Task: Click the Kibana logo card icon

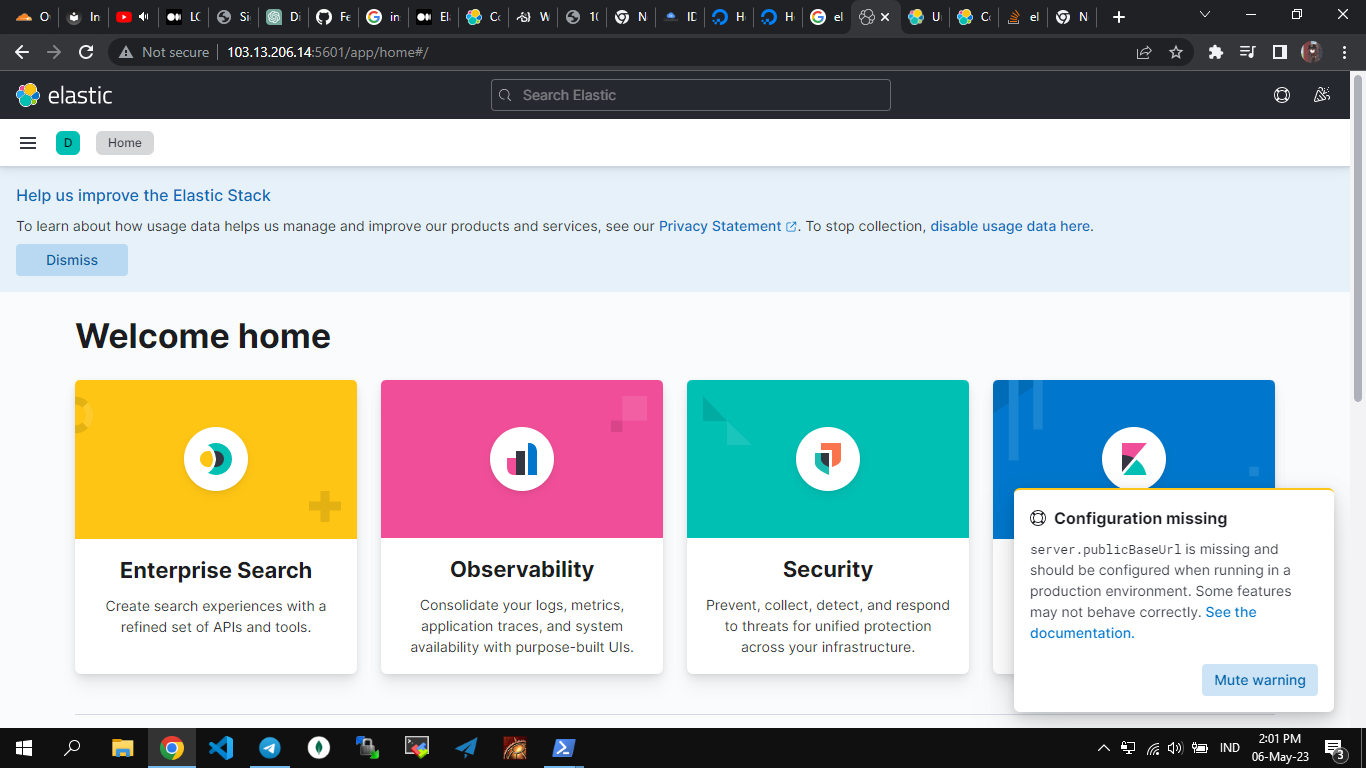Action: (1133, 459)
